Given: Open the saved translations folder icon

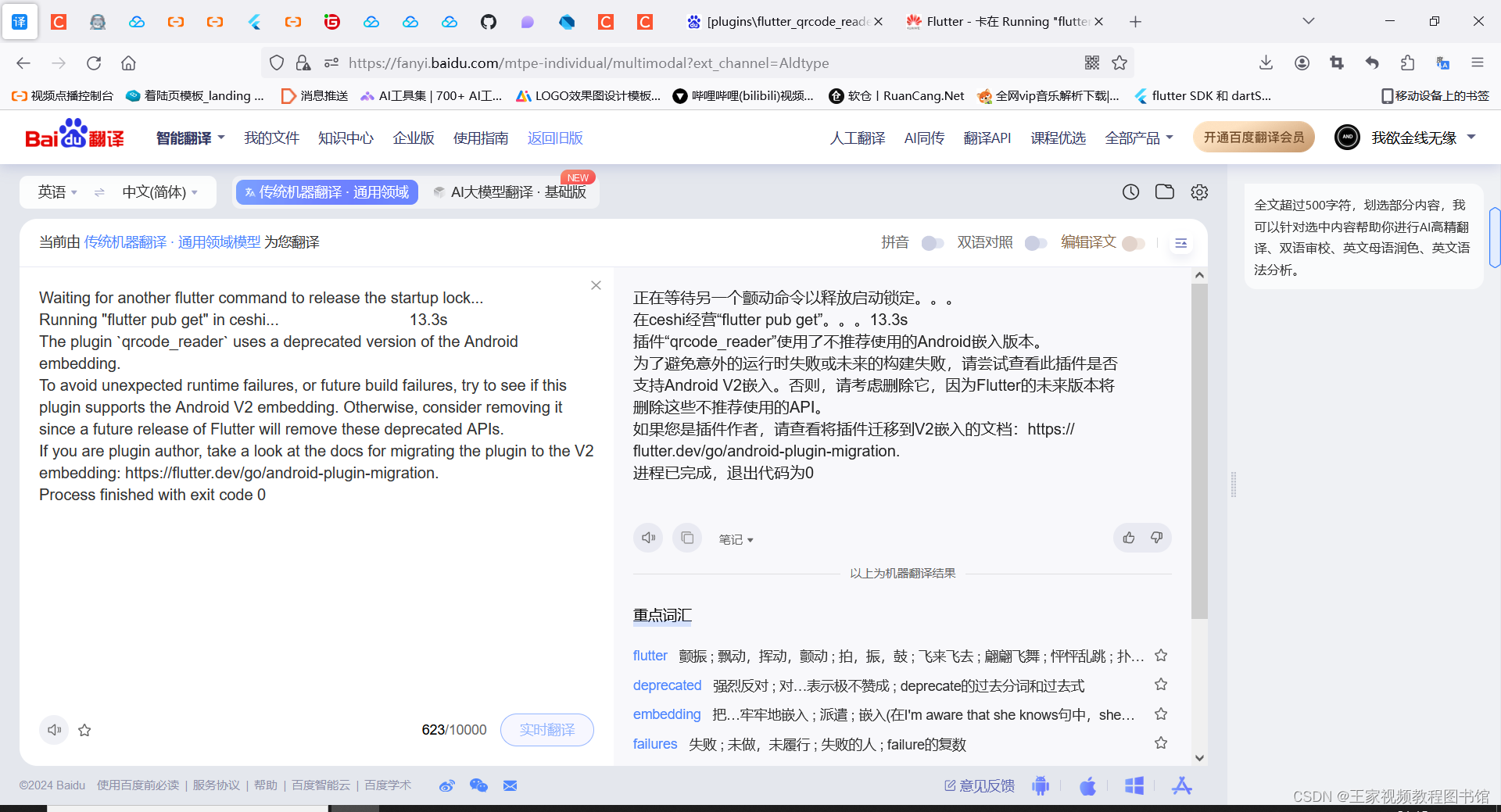Looking at the screenshot, I should coord(1164,191).
